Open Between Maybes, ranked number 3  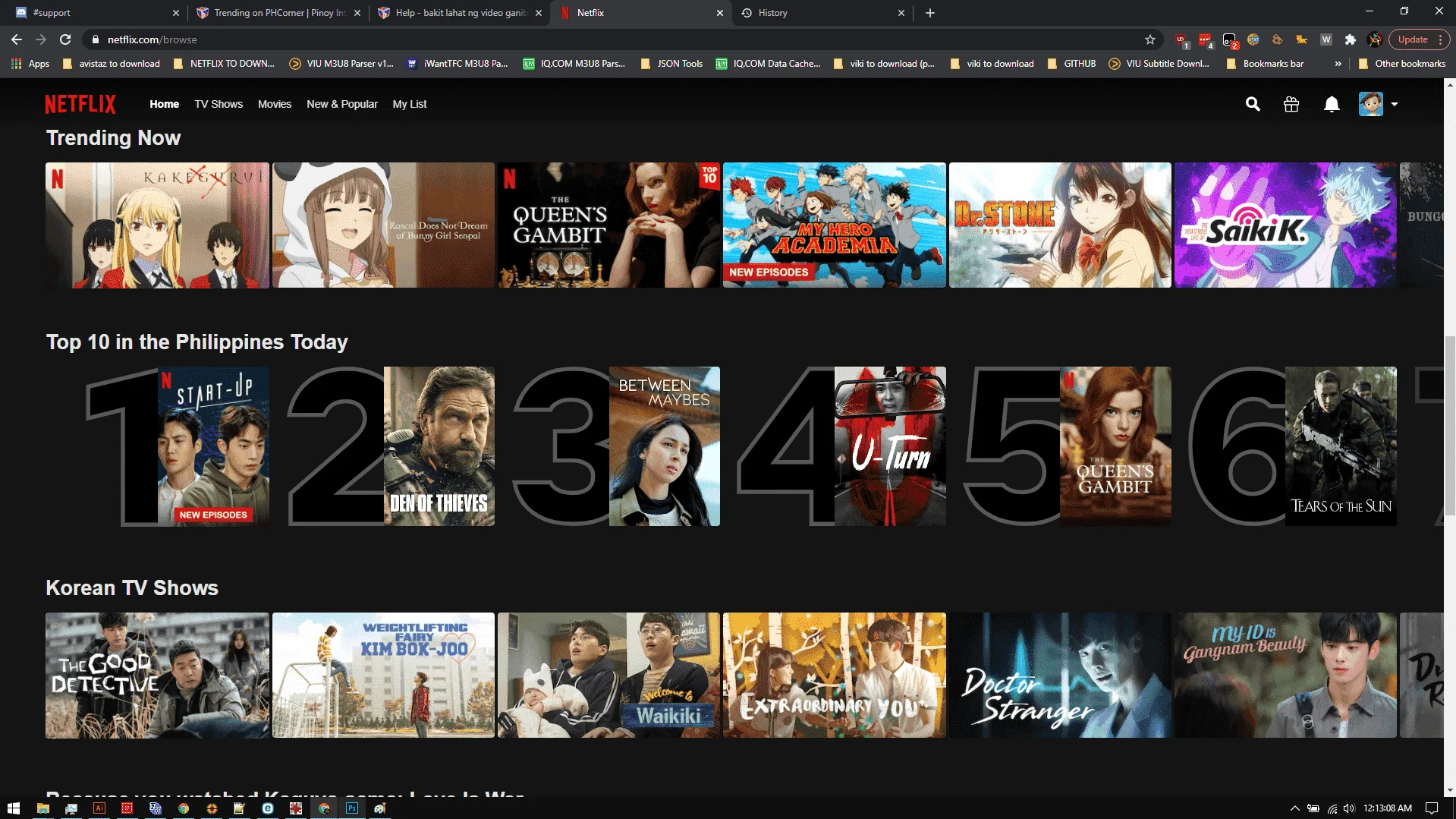665,446
